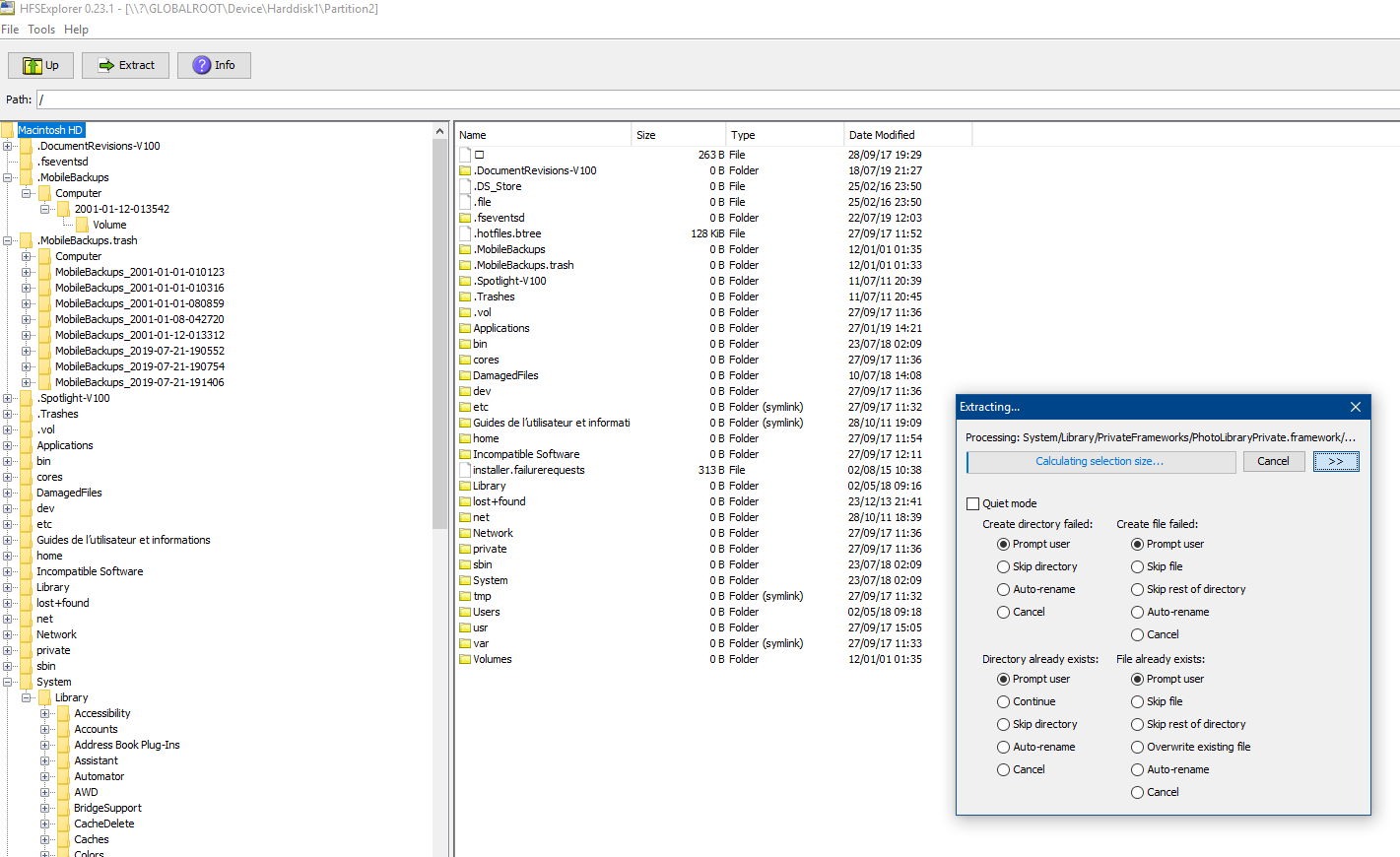Click the Library folder icon in the file list
The width and height of the screenshot is (1400, 857).
click(465, 486)
